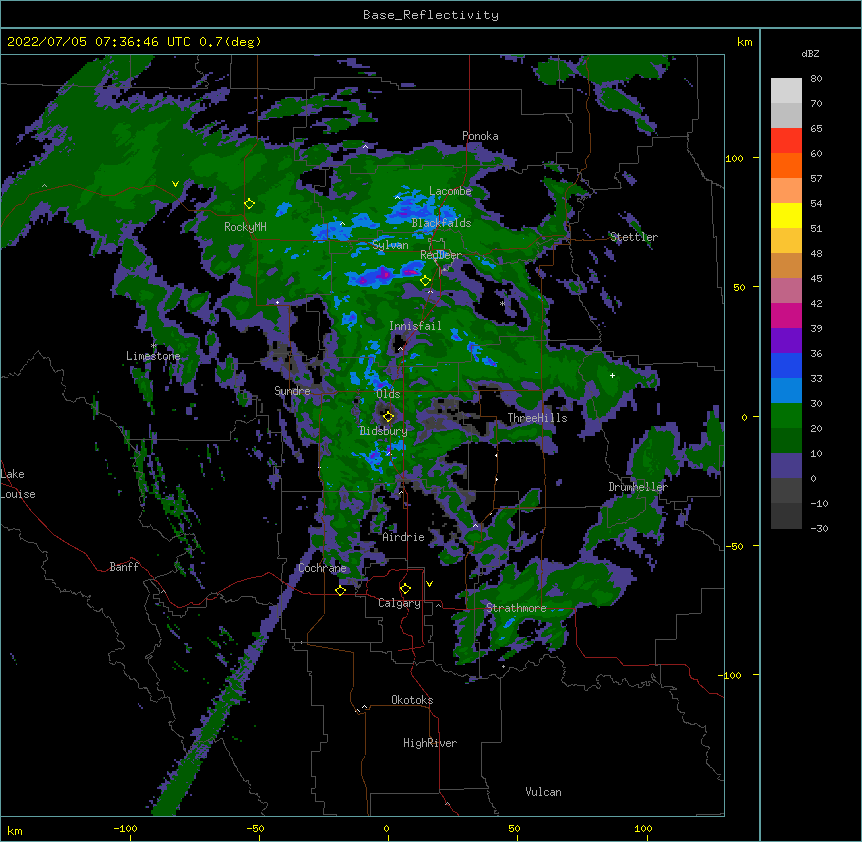Click the yellow diamond marker at Olds
The width and height of the screenshot is (862, 842).
[x=388, y=416]
